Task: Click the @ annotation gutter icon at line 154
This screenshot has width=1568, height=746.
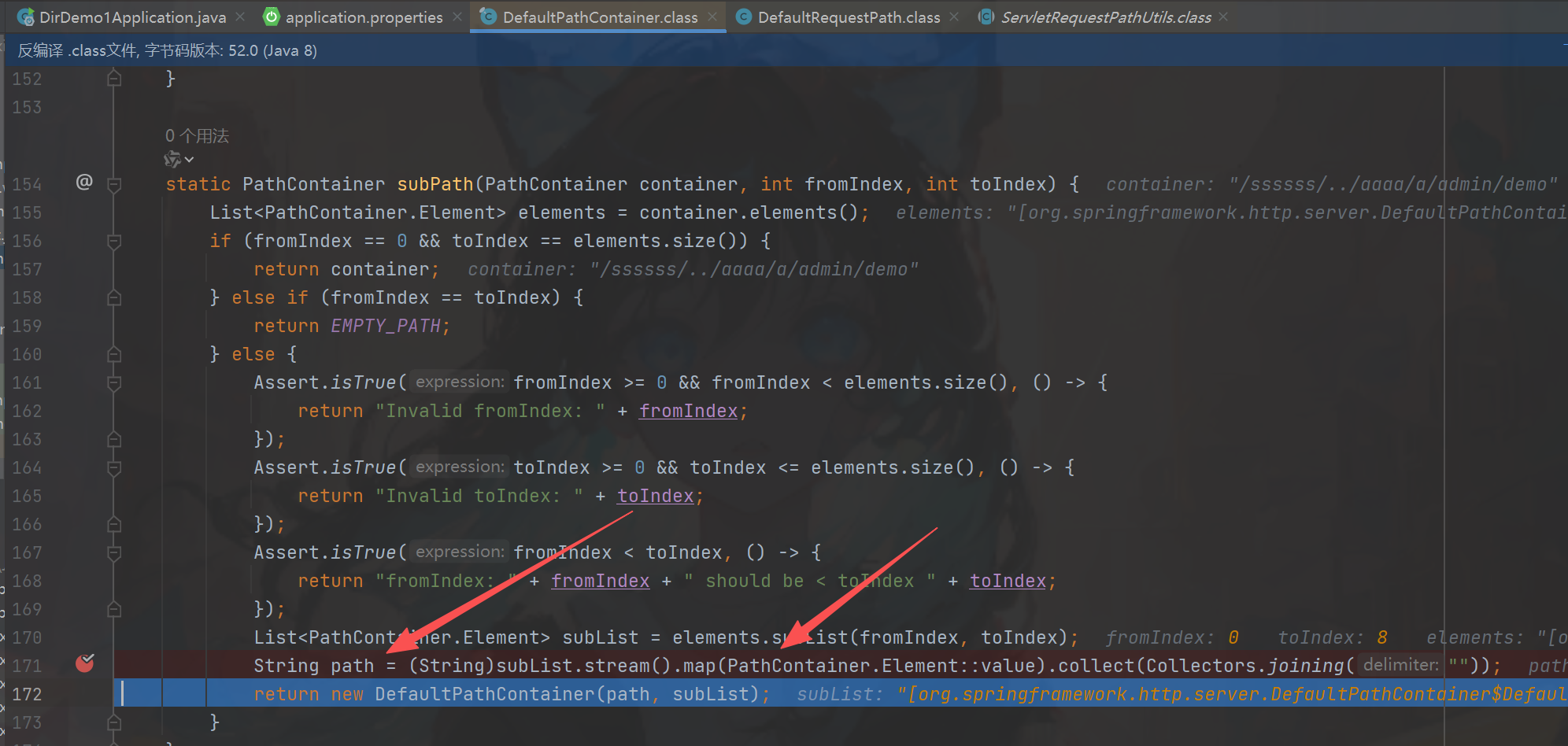Action: 84,183
